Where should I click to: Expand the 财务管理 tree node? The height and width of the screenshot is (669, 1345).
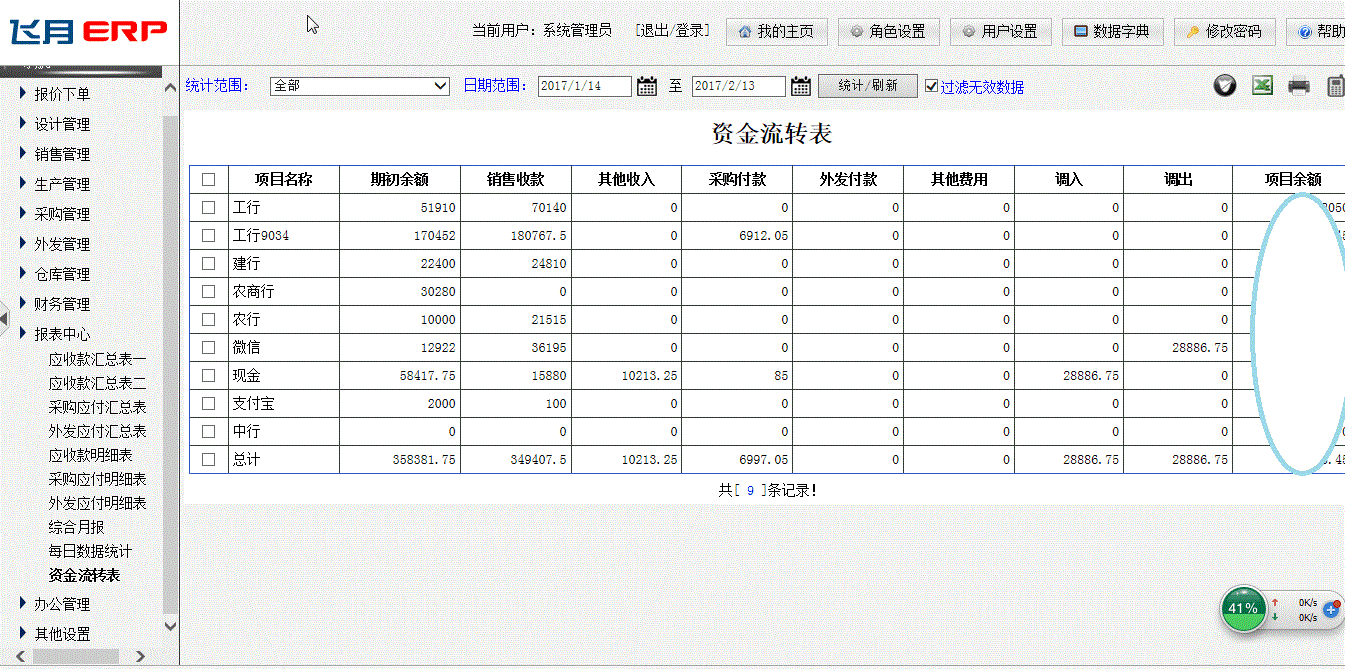[x=61, y=304]
